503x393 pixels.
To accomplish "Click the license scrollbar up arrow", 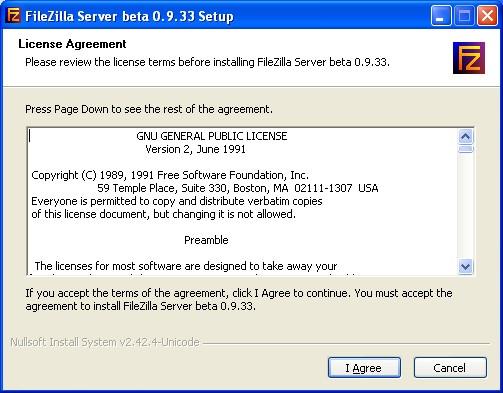I will [x=465, y=136].
